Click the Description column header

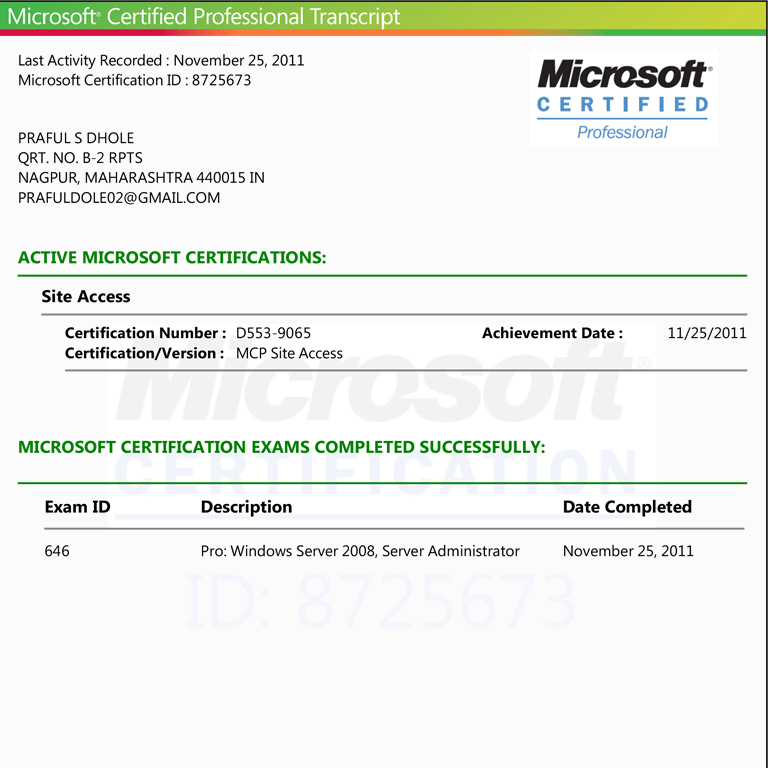[246, 507]
